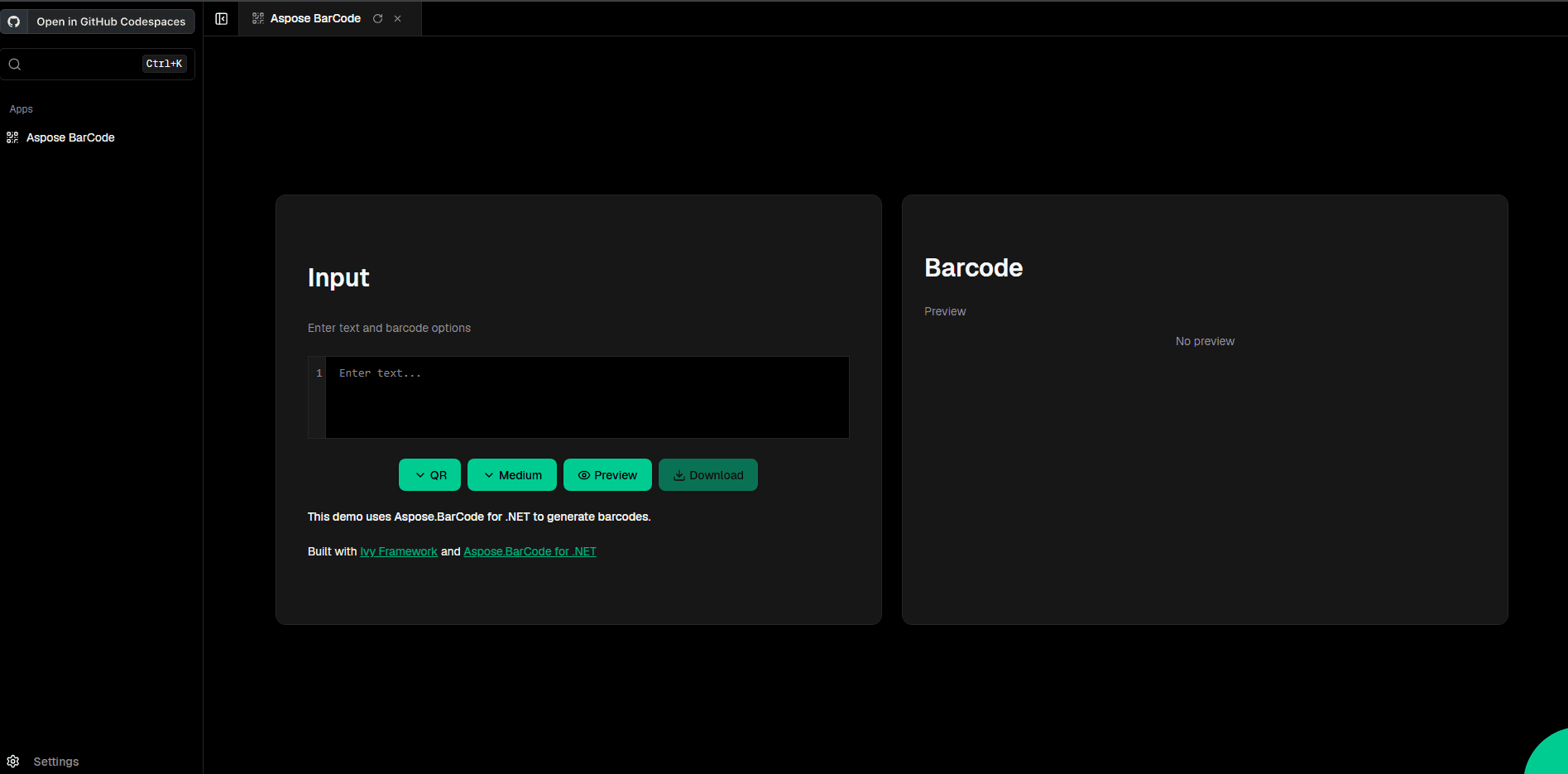Click the eye icon inside the Preview button
The width and height of the screenshot is (1568, 774).
click(x=583, y=474)
